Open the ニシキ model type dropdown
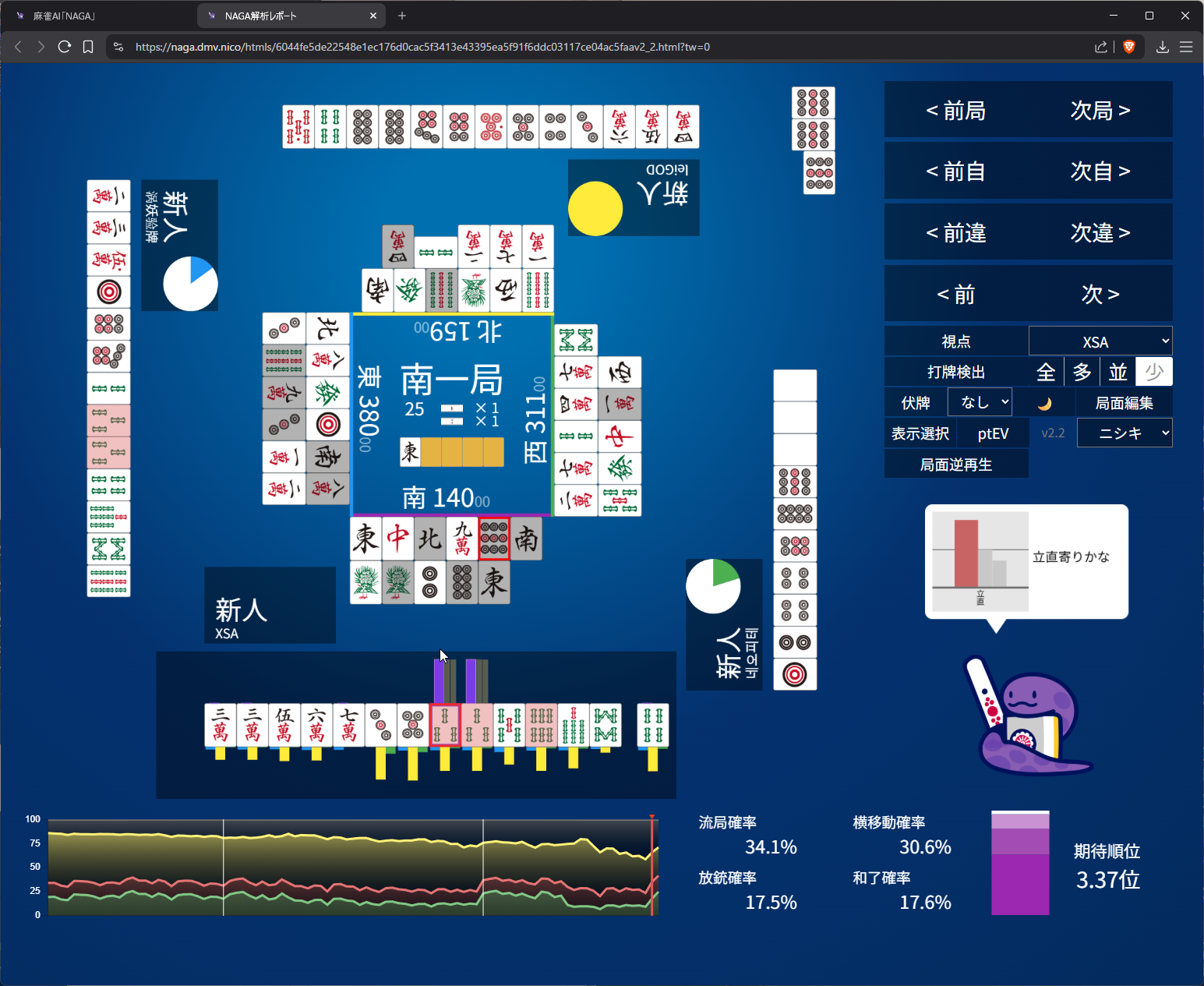This screenshot has height=986, width=1204. (1124, 433)
